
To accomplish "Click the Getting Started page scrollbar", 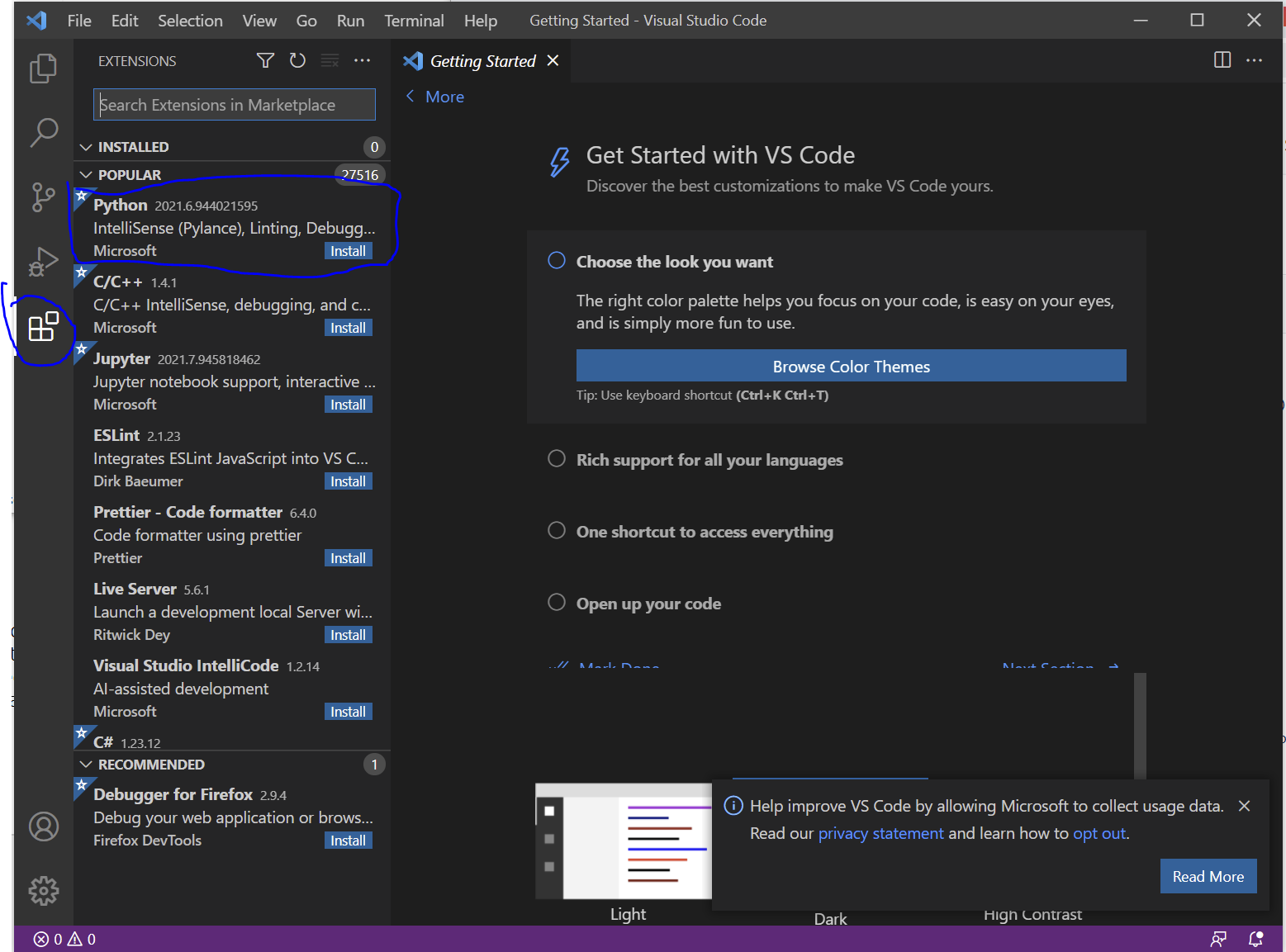I will point(1140,726).
